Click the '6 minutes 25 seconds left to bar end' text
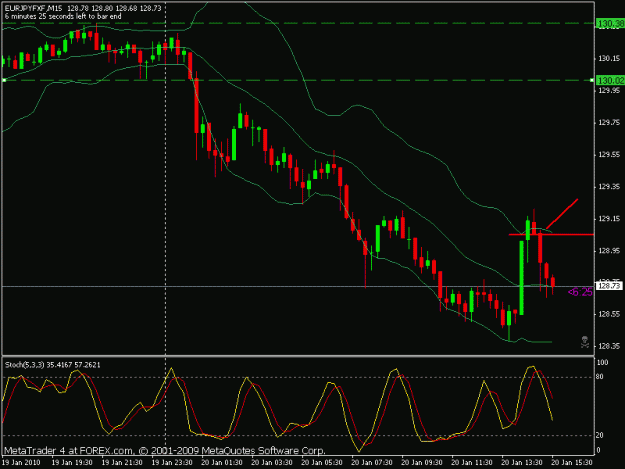Image resolution: width=625 pixels, height=469 pixels. point(63,16)
